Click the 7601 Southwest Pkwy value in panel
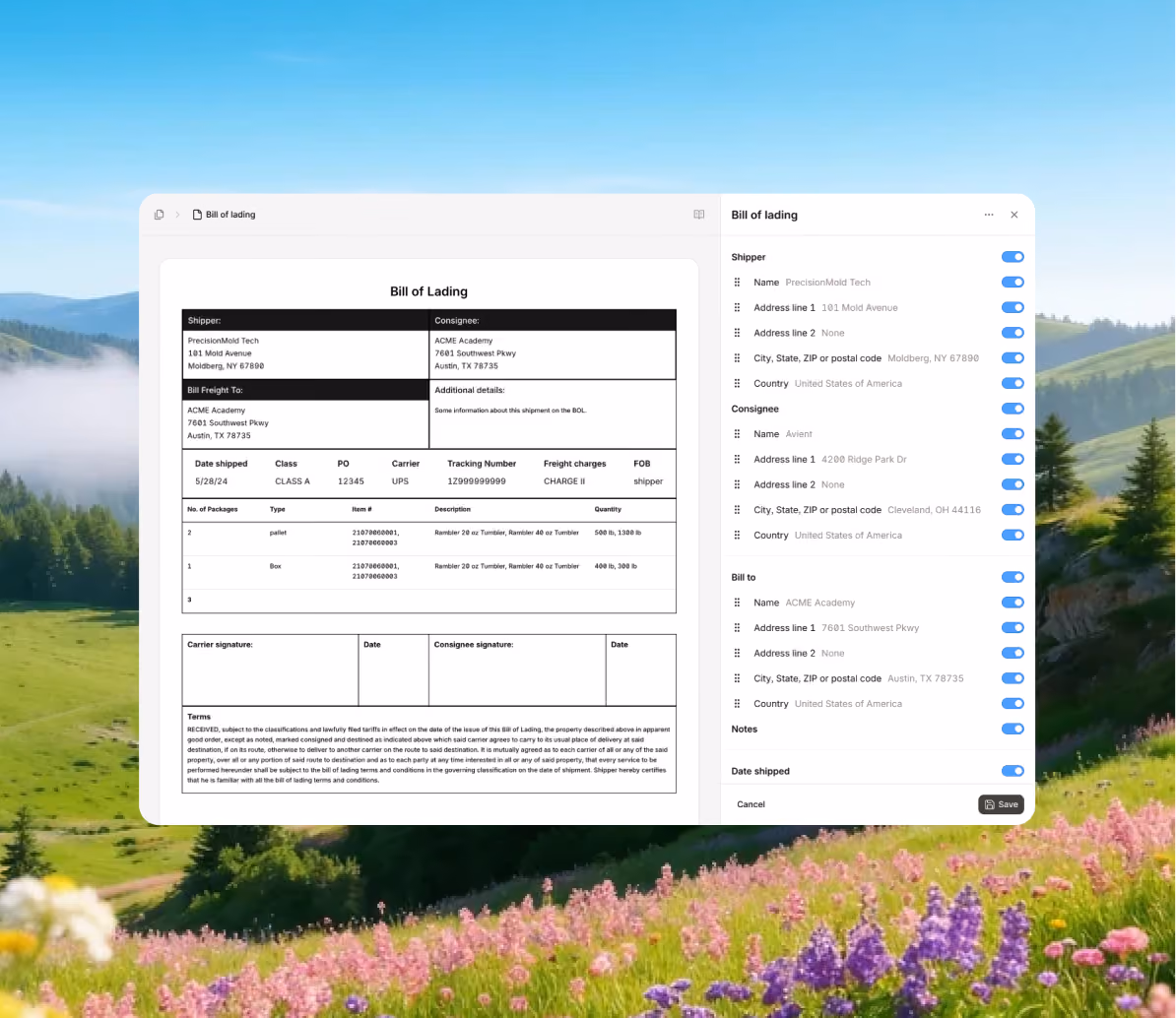The width and height of the screenshot is (1176, 1018). [x=870, y=628]
